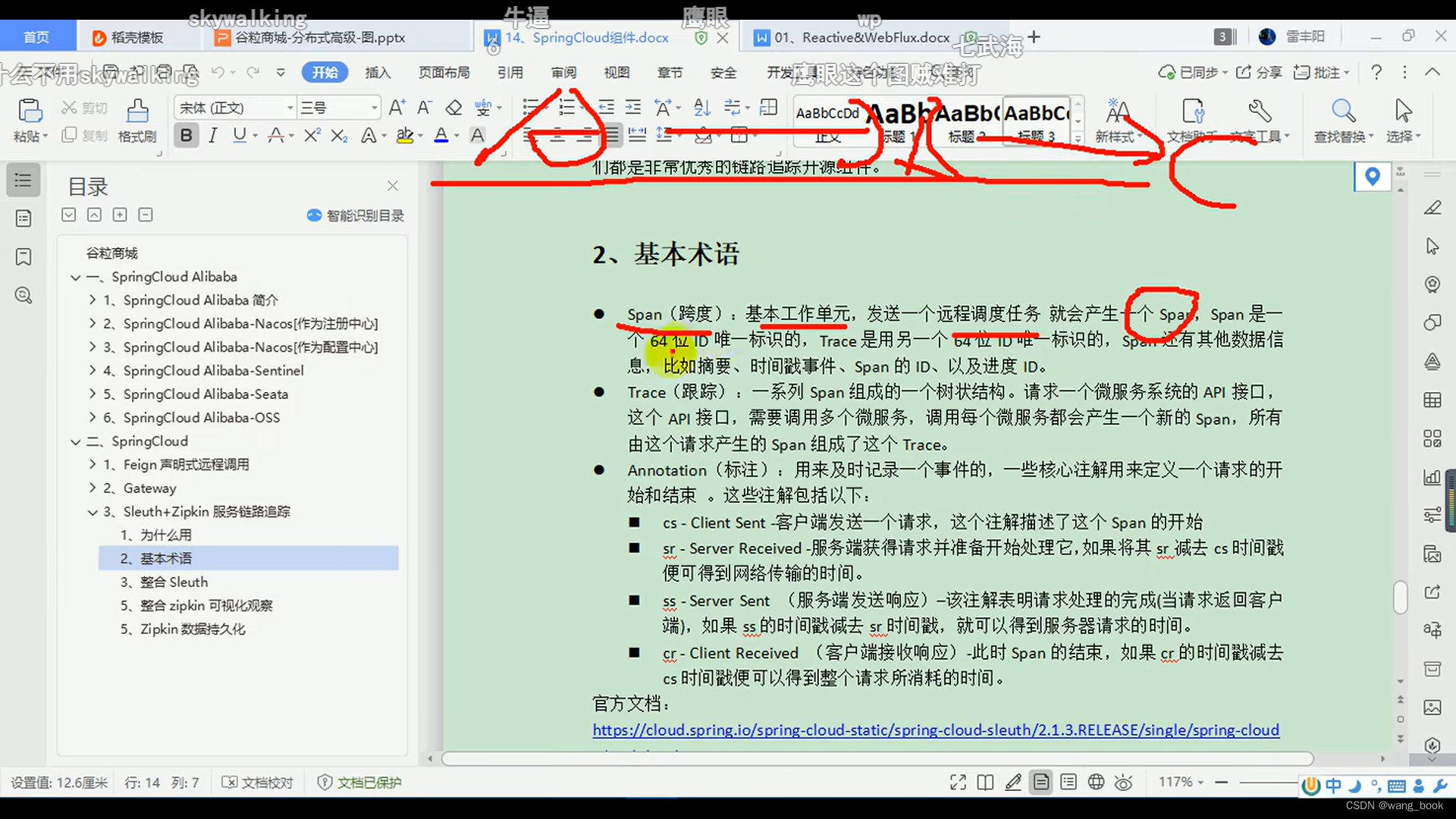Toggle superscript X² formatting
The width and height of the screenshot is (1456, 819).
coord(312,136)
